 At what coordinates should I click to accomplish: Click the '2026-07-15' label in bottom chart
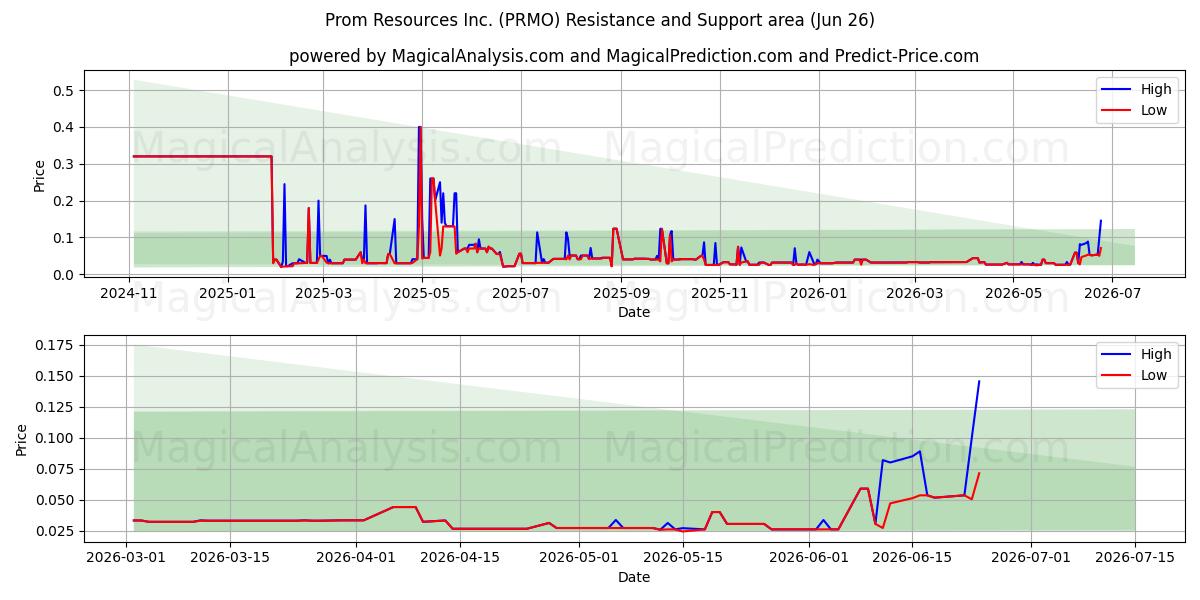[x=1135, y=558]
